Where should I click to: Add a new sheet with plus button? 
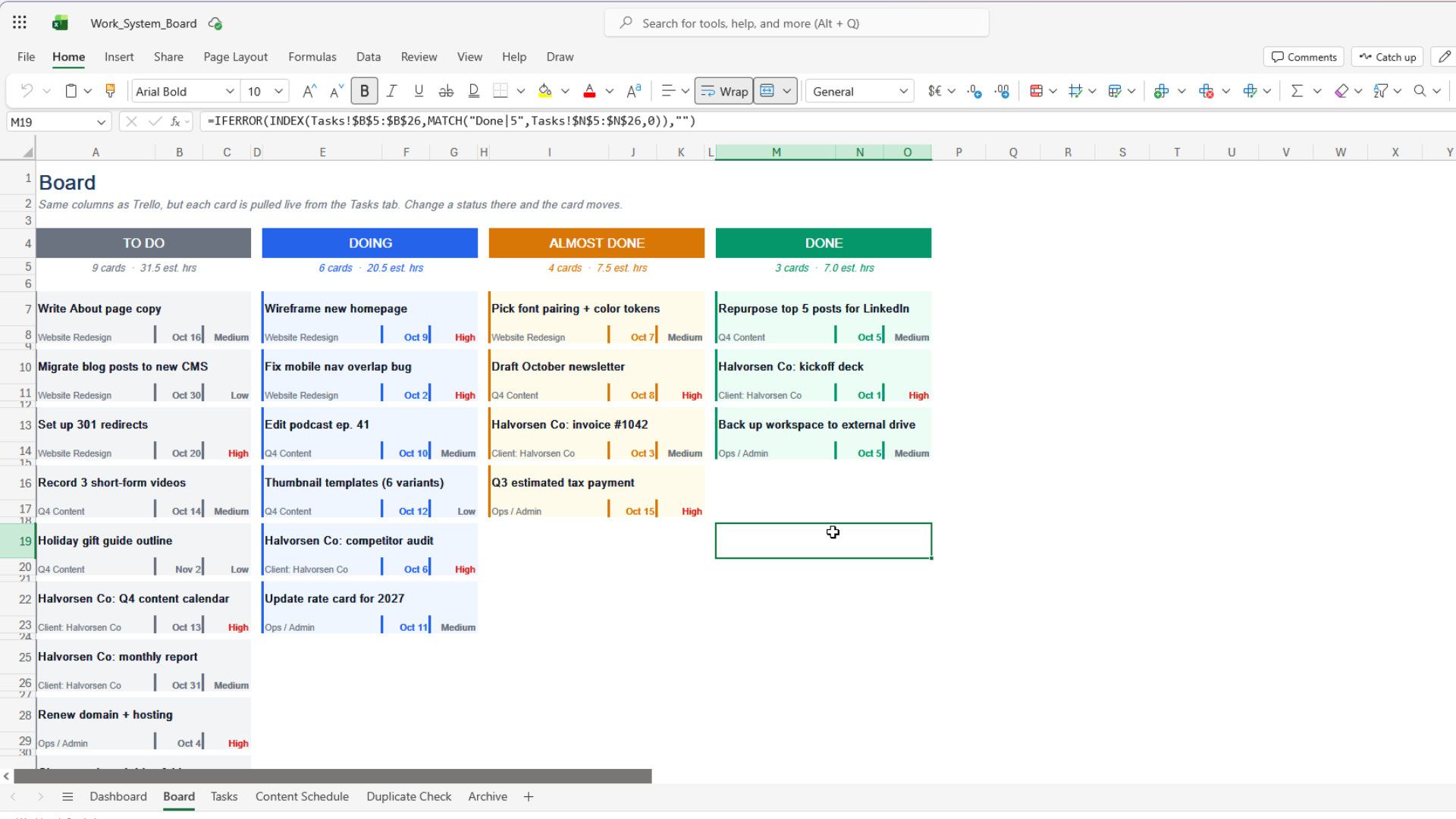(529, 796)
